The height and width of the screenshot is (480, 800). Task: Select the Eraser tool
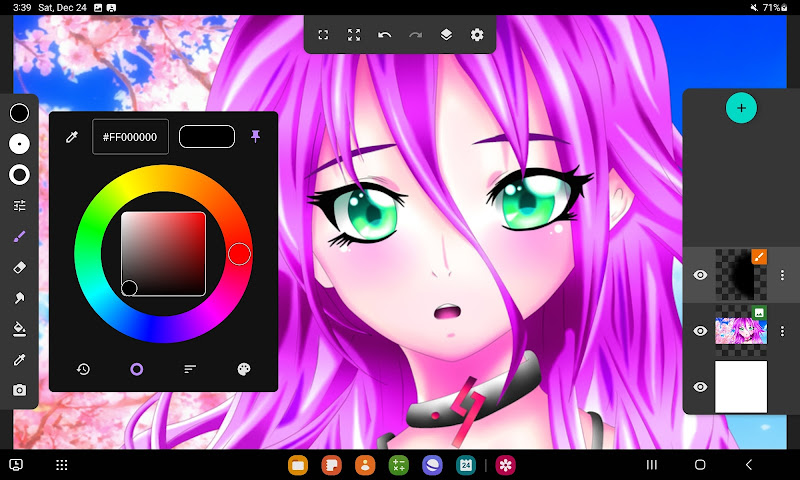click(x=19, y=267)
